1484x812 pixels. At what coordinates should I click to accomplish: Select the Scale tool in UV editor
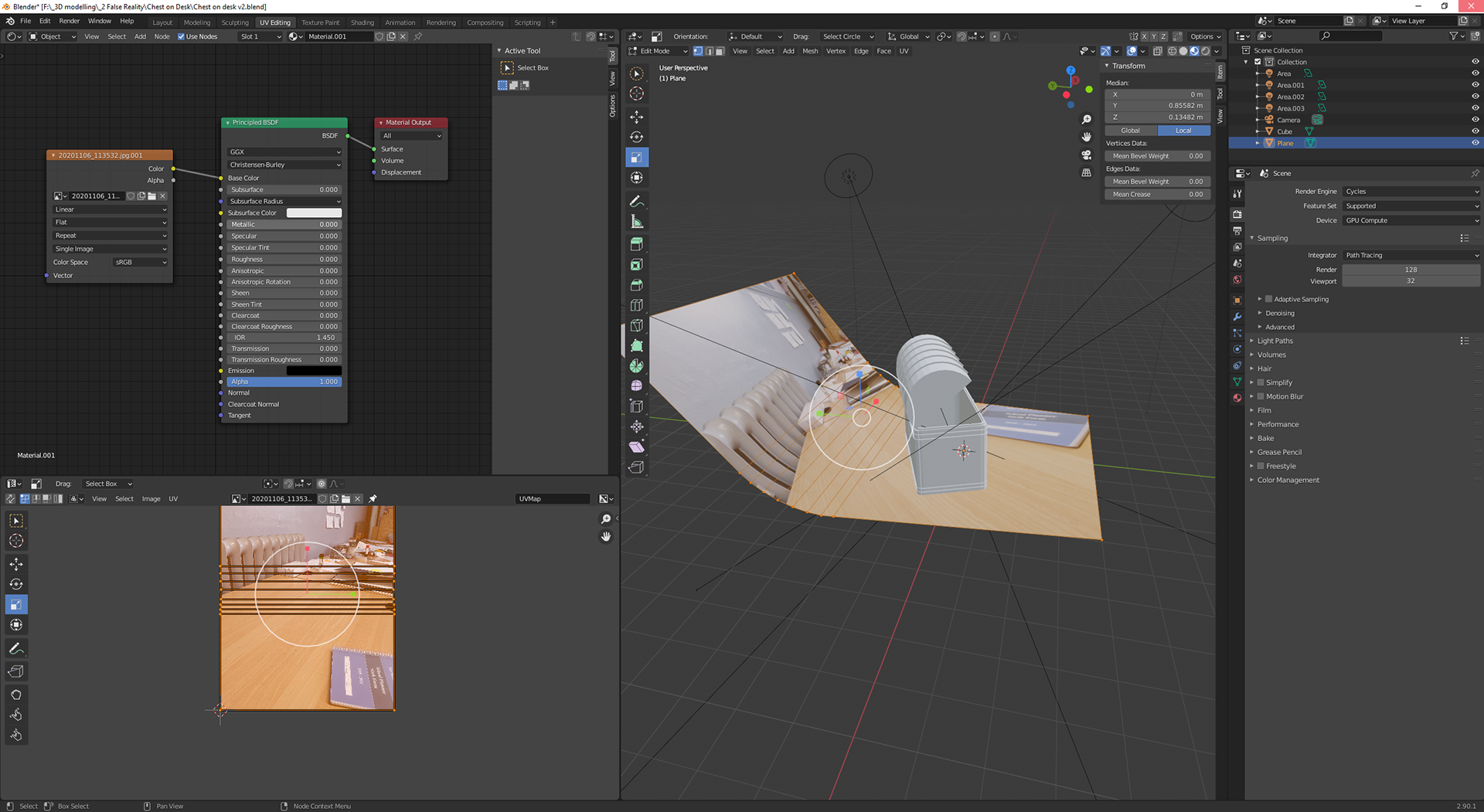(16, 604)
